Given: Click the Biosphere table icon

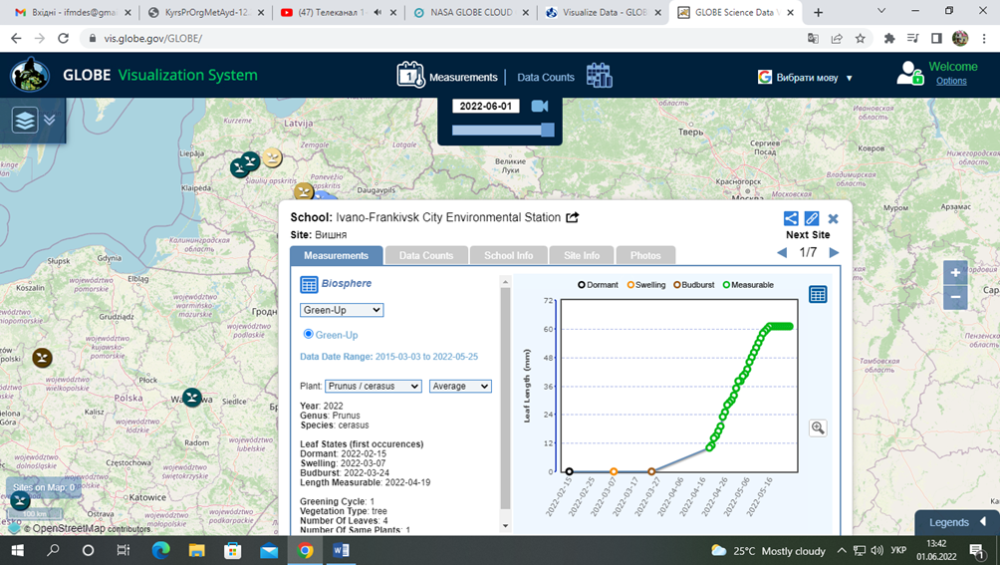Looking at the screenshot, I should [309, 284].
